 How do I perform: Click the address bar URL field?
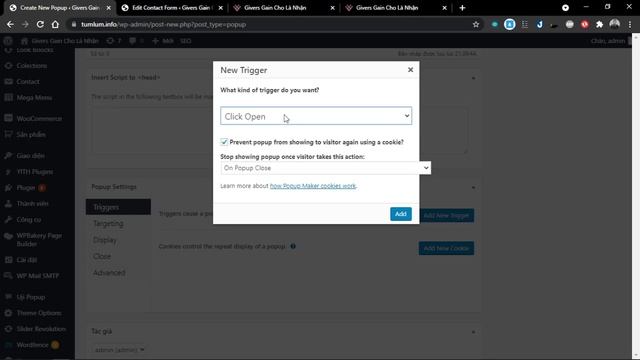tap(269, 24)
